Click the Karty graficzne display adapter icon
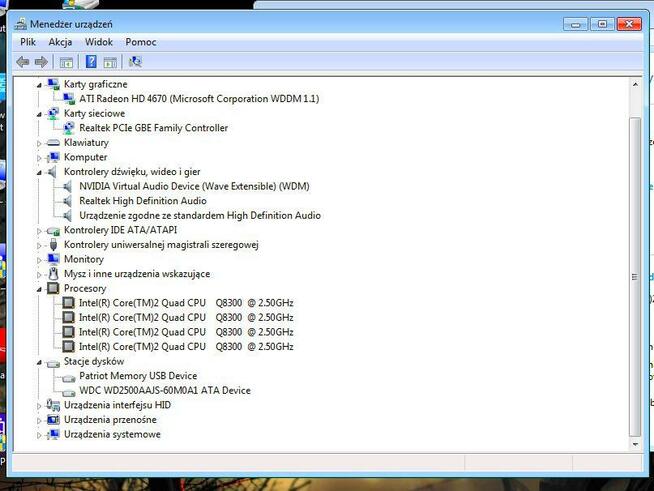This screenshot has width=654, height=491. coord(53,84)
